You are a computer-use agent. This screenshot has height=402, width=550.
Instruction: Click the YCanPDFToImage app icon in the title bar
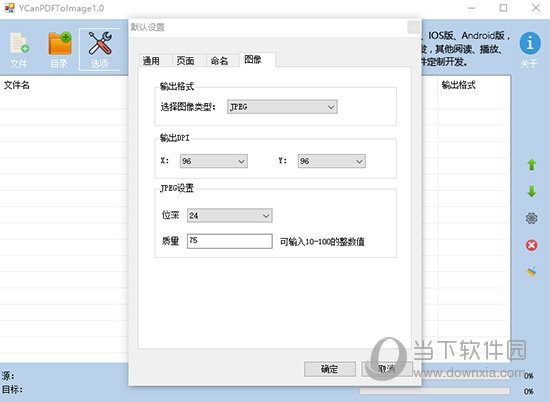pyautogui.click(x=9, y=8)
